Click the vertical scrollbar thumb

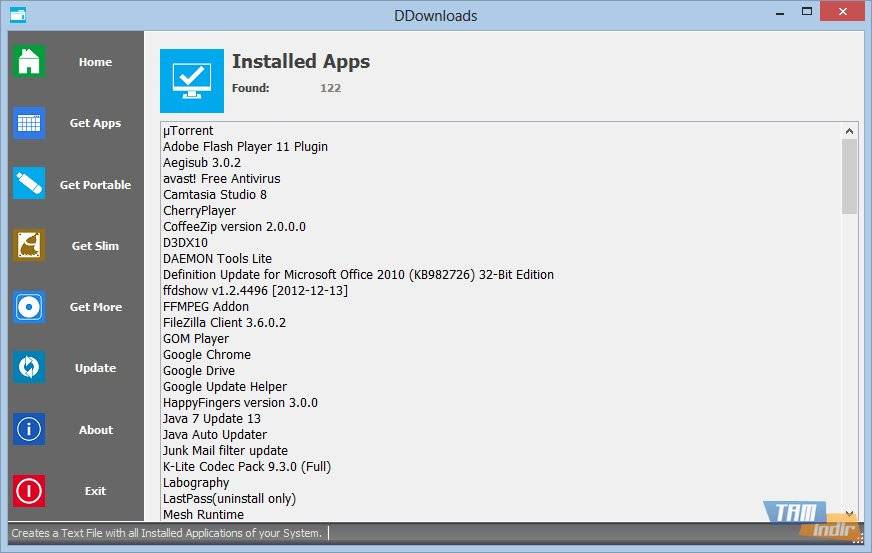click(849, 176)
